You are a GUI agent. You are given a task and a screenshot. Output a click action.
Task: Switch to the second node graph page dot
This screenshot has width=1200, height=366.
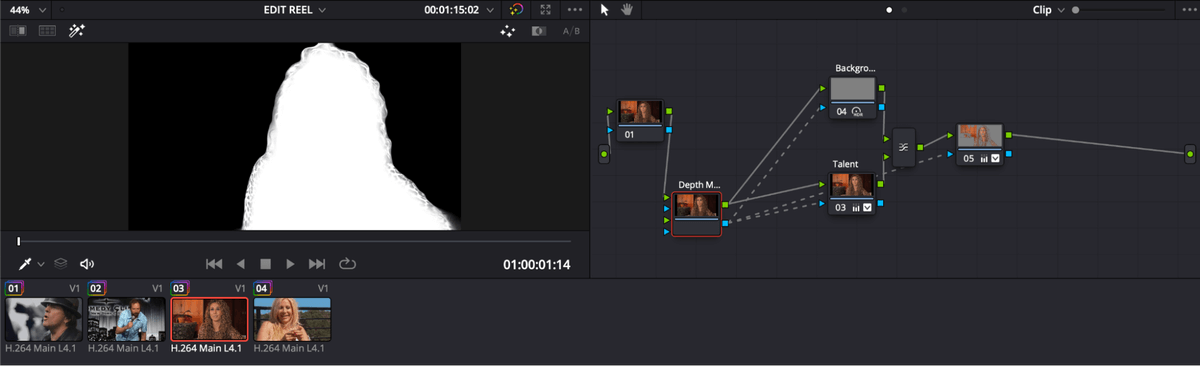click(x=905, y=10)
